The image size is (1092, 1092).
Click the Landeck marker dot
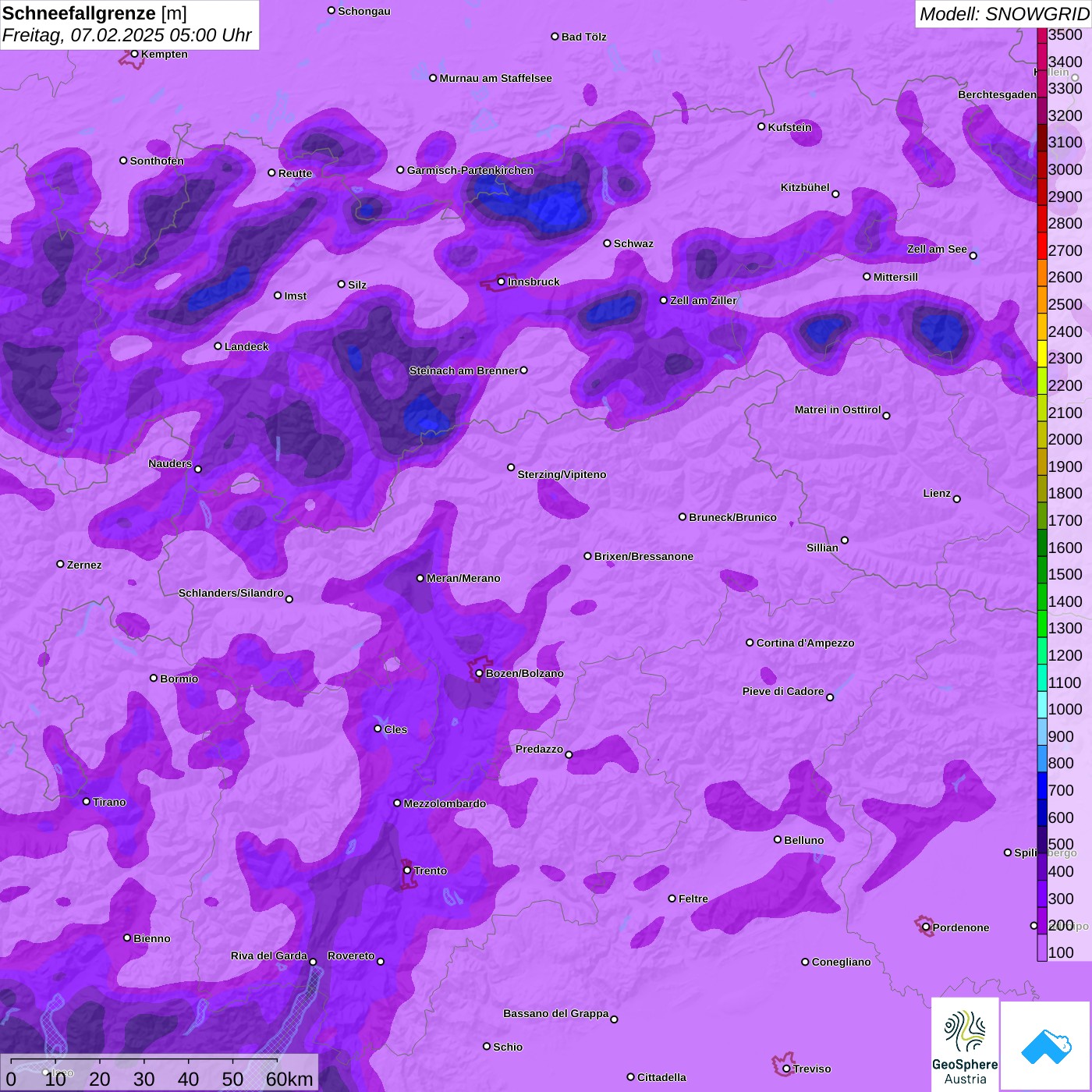pyautogui.click(x=218, y=346)
